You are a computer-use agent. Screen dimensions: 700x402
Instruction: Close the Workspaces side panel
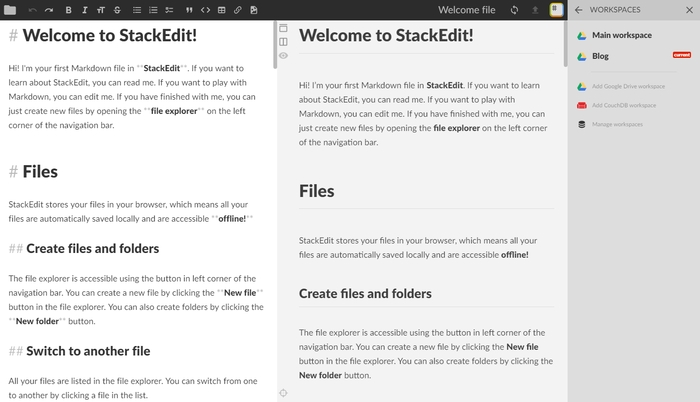[689, 10]
